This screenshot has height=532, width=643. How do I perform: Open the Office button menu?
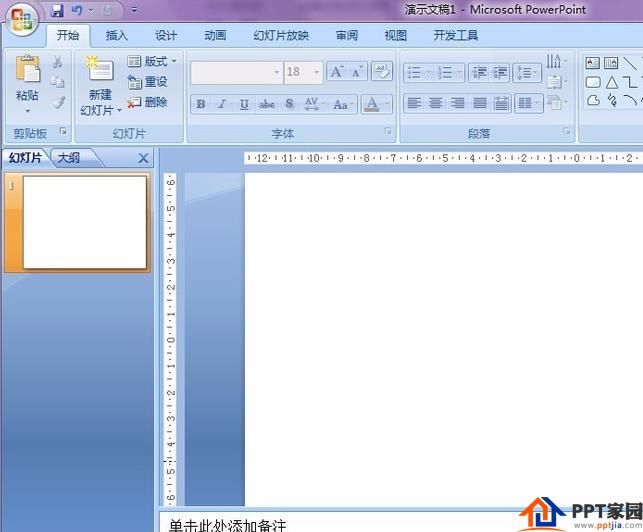[x=22, y=19]
